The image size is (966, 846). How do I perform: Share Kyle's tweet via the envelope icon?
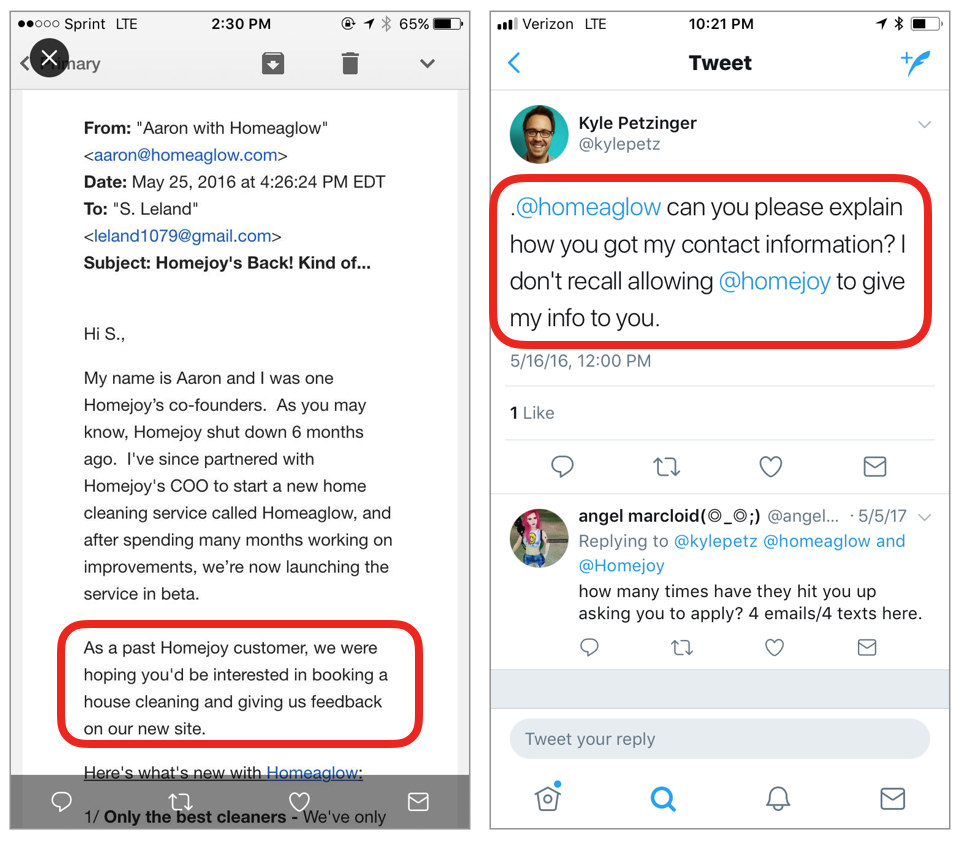(875, 466)
